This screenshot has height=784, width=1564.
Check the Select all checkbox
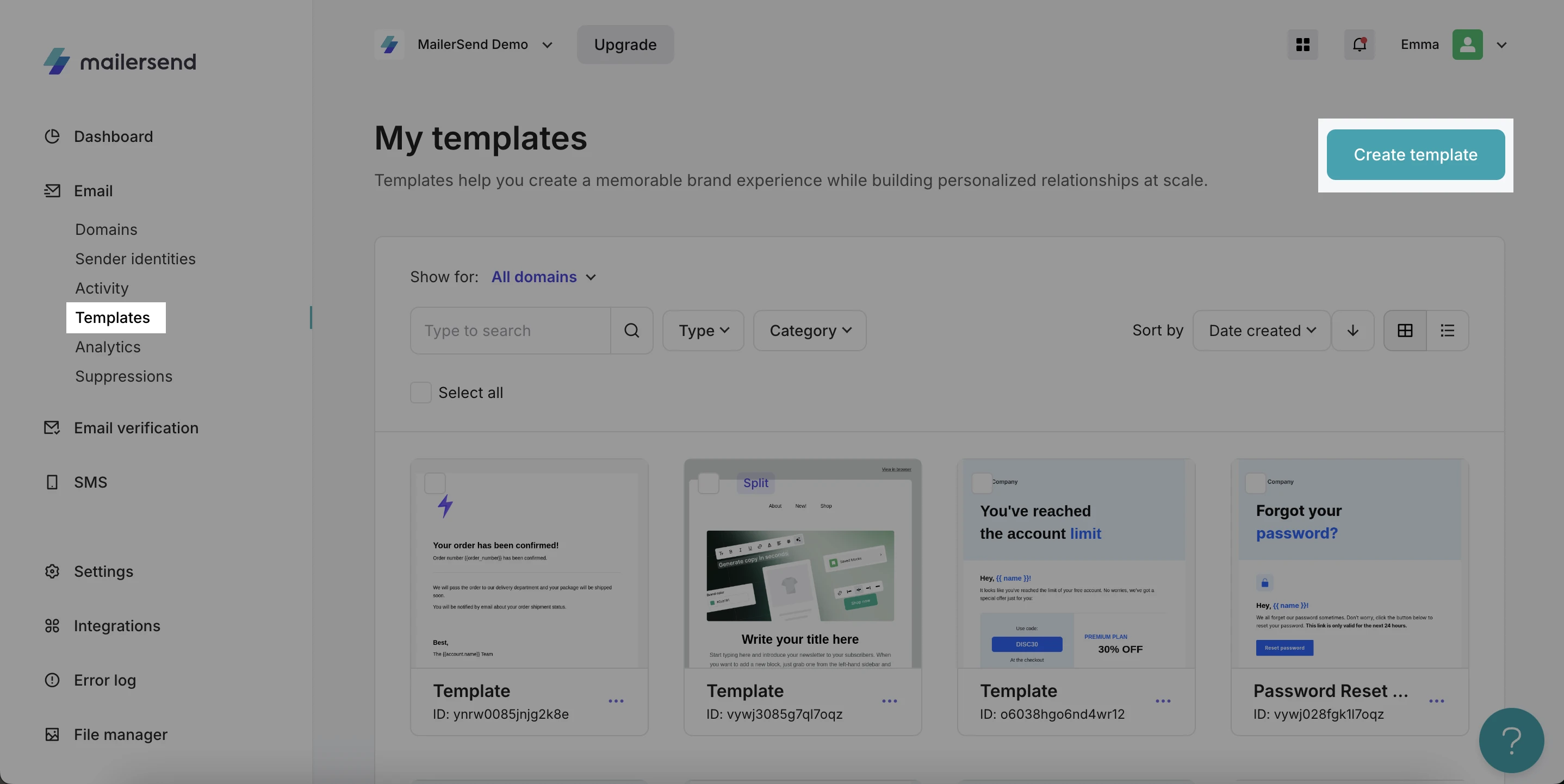pos(420,393)
